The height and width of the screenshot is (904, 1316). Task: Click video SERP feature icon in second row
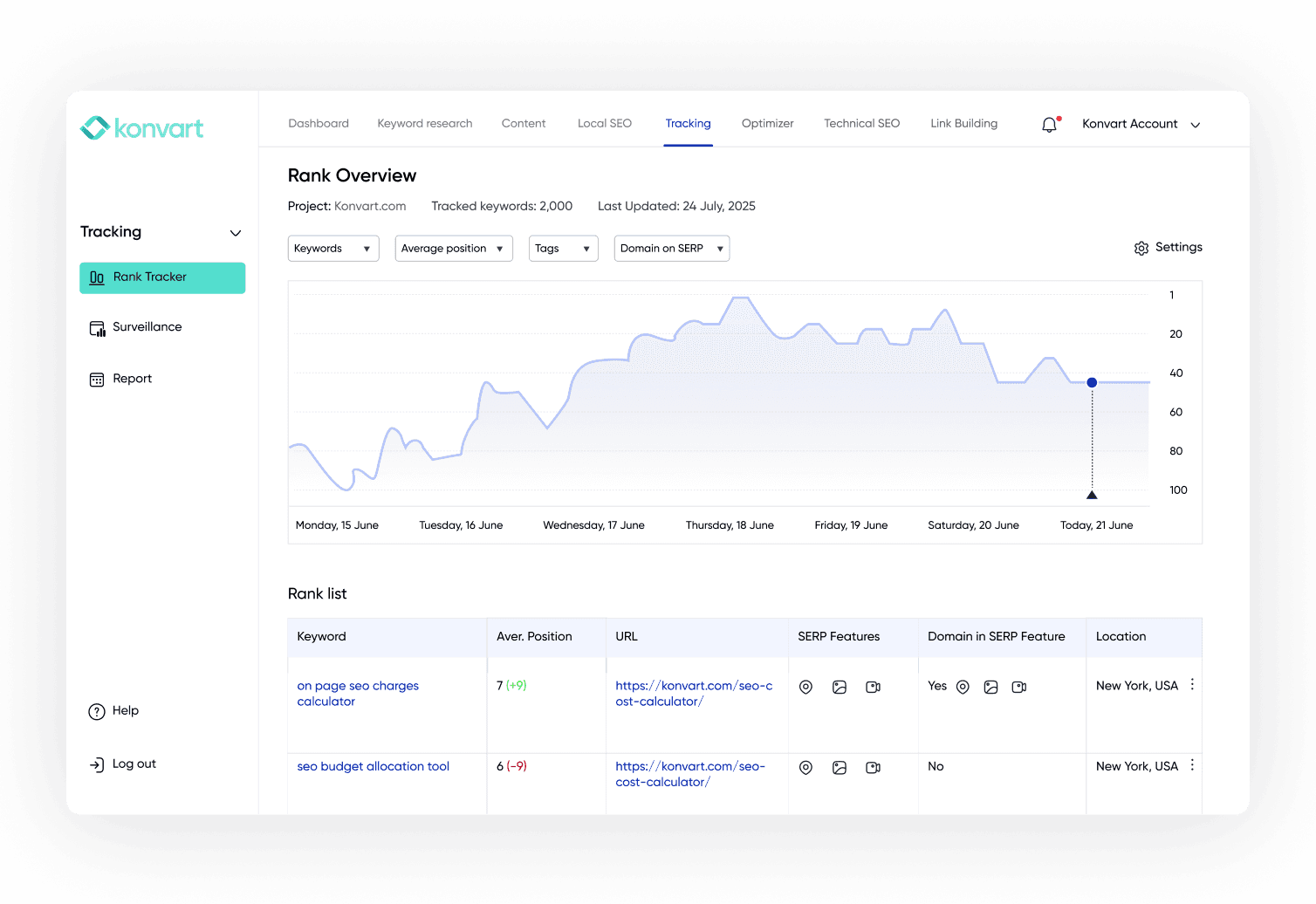point(873,768)
